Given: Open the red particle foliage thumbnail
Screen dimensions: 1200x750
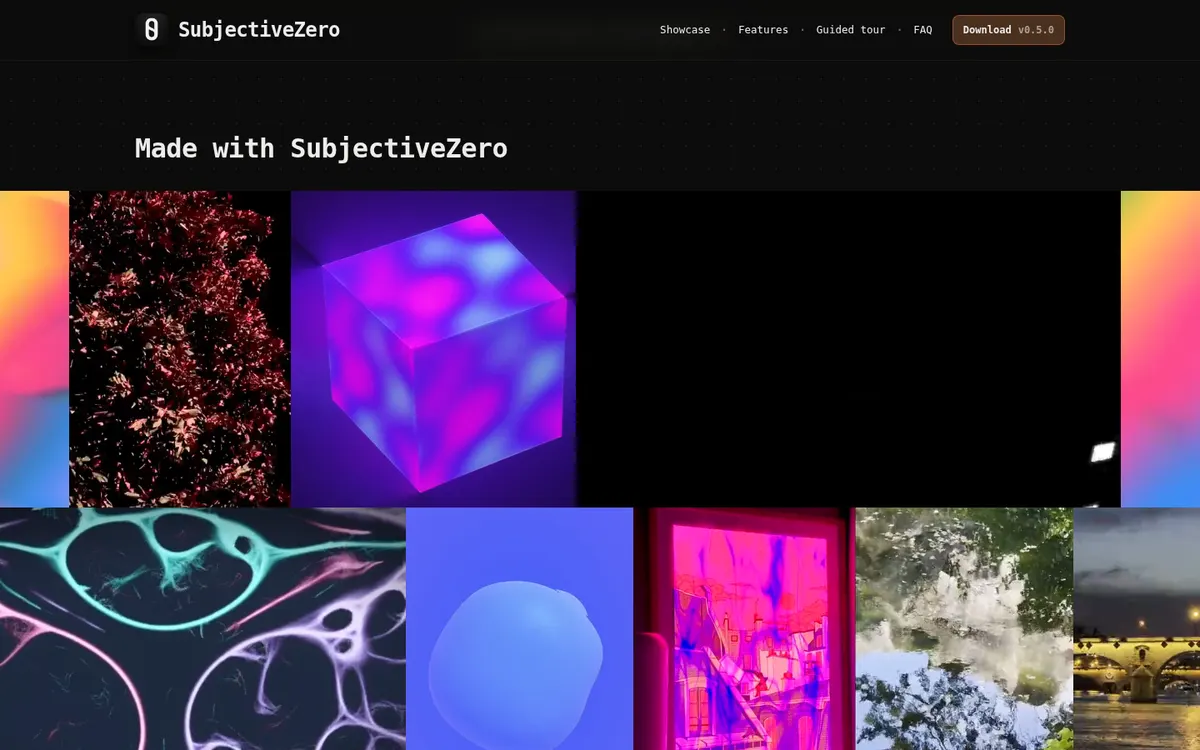Looking at the screenshot, I should (180, 349).
